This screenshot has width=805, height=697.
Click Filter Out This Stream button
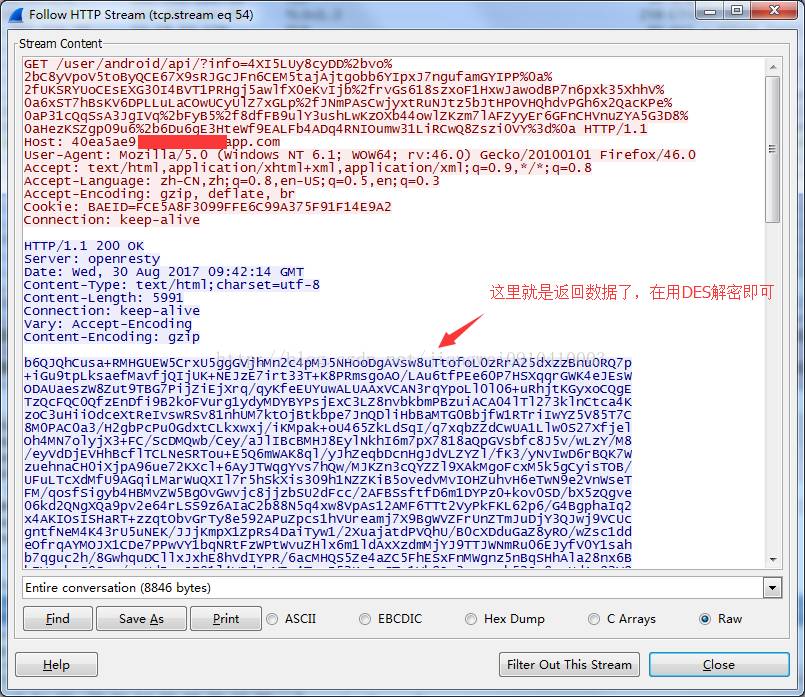point(569,665)
